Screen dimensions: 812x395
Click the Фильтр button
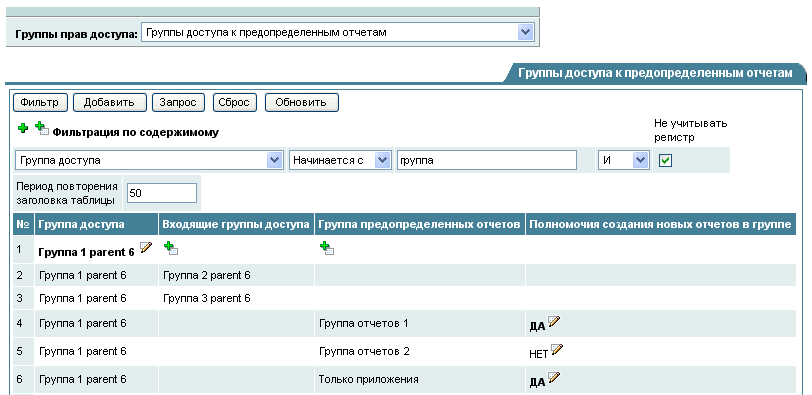coord(40,103)
